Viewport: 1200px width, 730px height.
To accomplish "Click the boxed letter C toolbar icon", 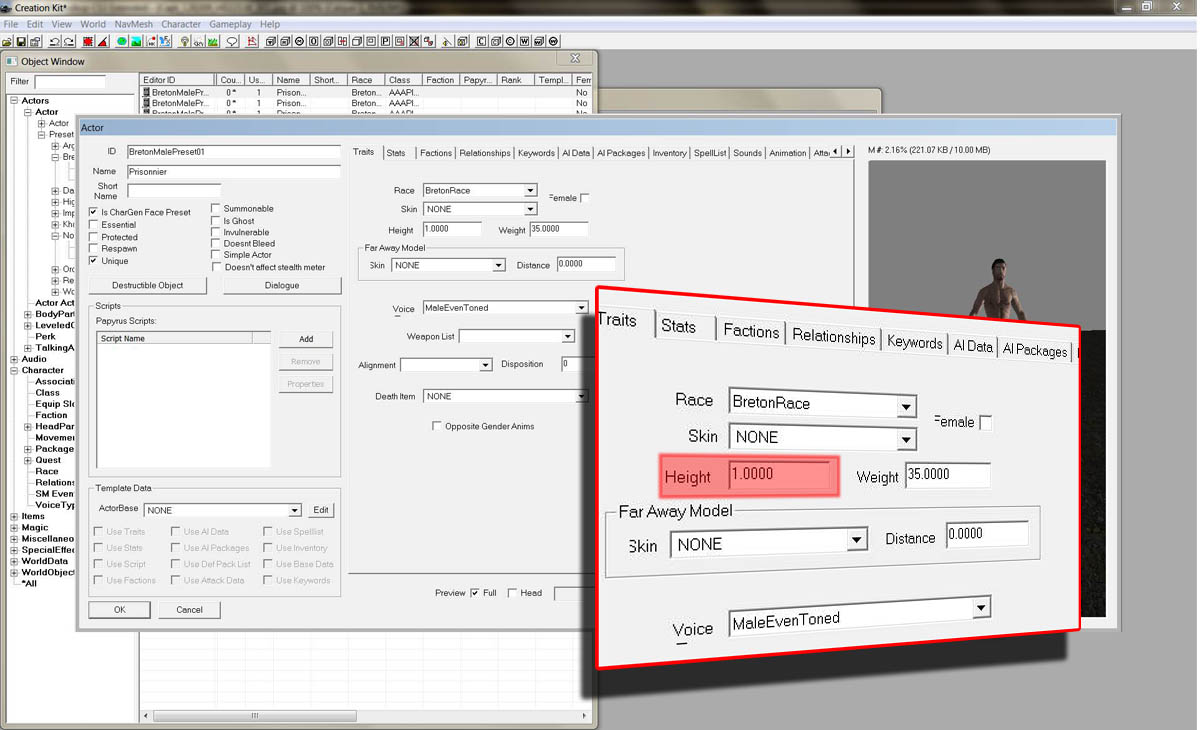I will click(481, 42).
